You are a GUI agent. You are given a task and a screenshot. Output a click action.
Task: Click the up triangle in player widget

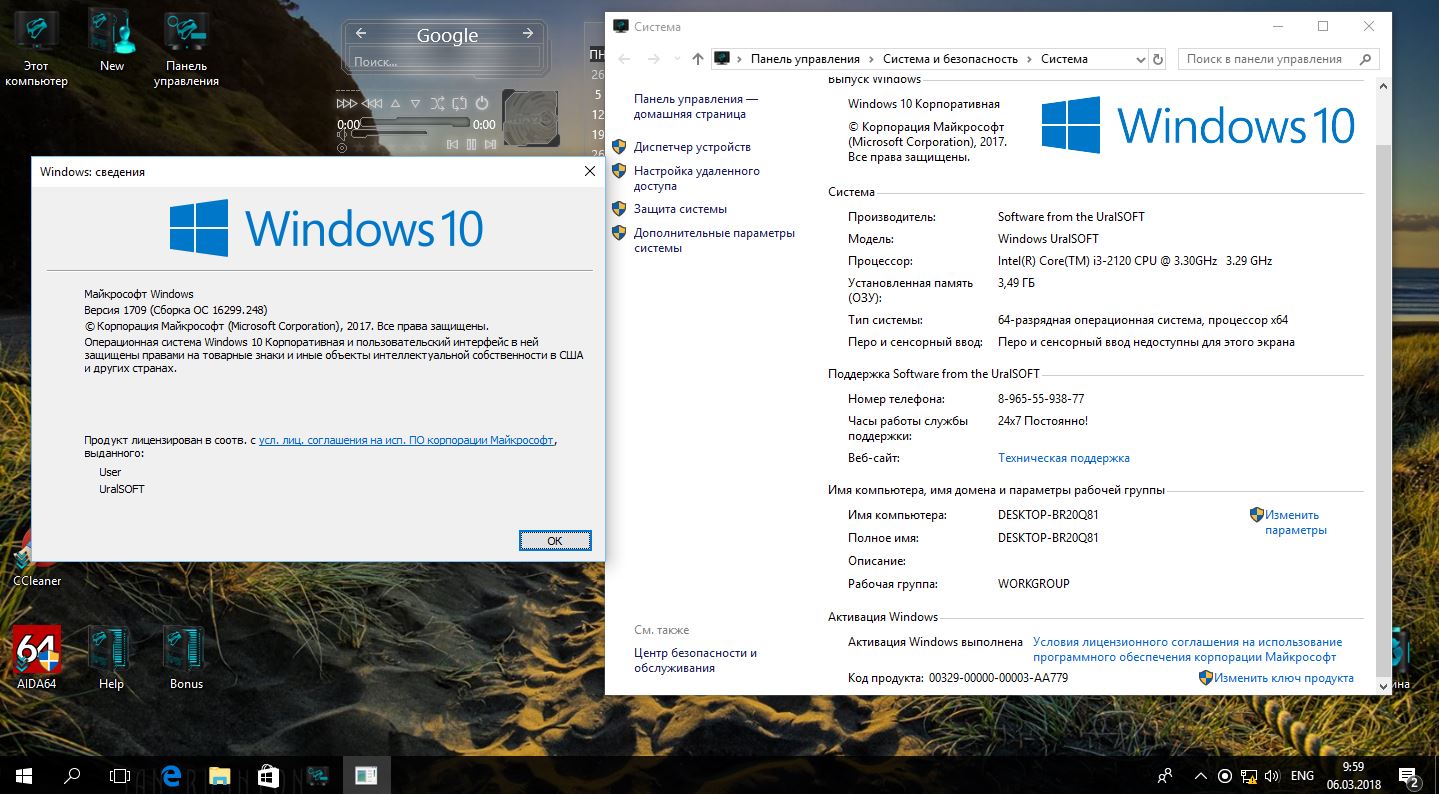[x=395, y=103]
